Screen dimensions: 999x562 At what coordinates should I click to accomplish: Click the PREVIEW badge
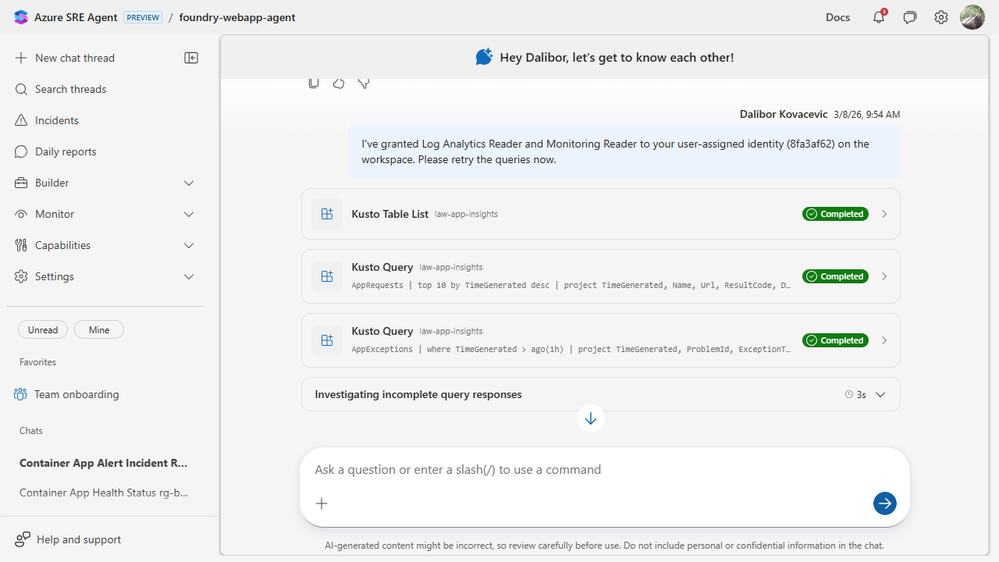coord(143,17)
